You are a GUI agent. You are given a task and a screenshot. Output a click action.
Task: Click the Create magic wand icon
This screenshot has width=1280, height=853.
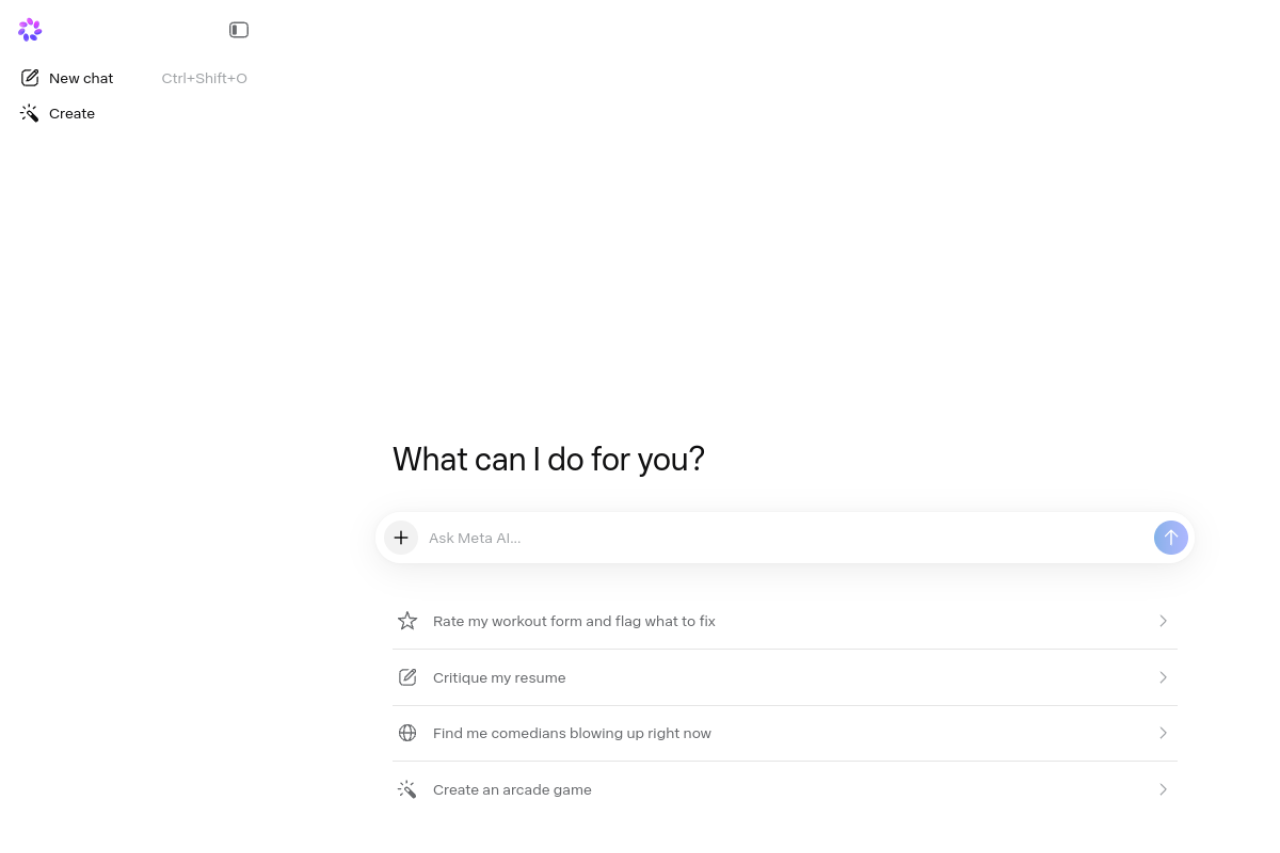click(30, 114)
